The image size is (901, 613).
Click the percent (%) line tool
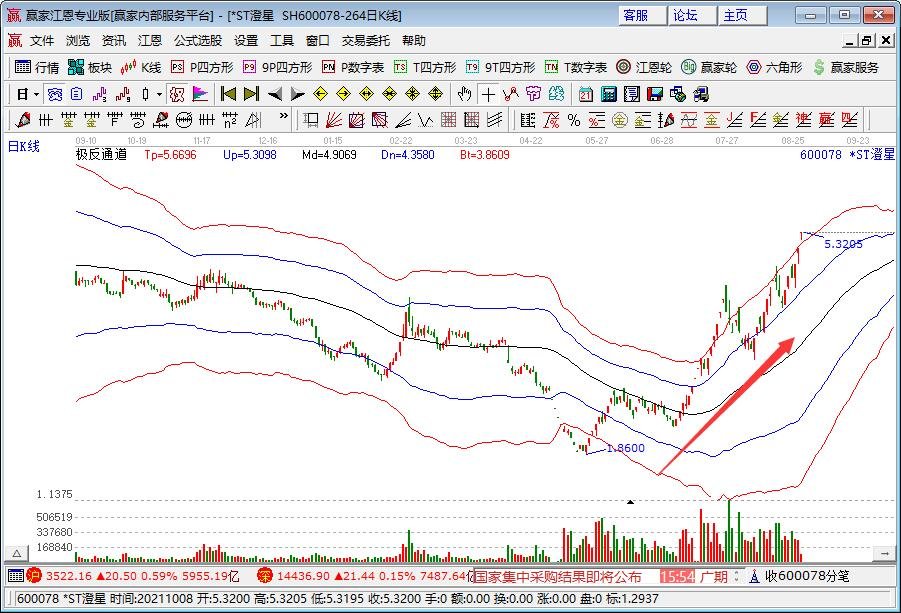(x=574, y=120)
